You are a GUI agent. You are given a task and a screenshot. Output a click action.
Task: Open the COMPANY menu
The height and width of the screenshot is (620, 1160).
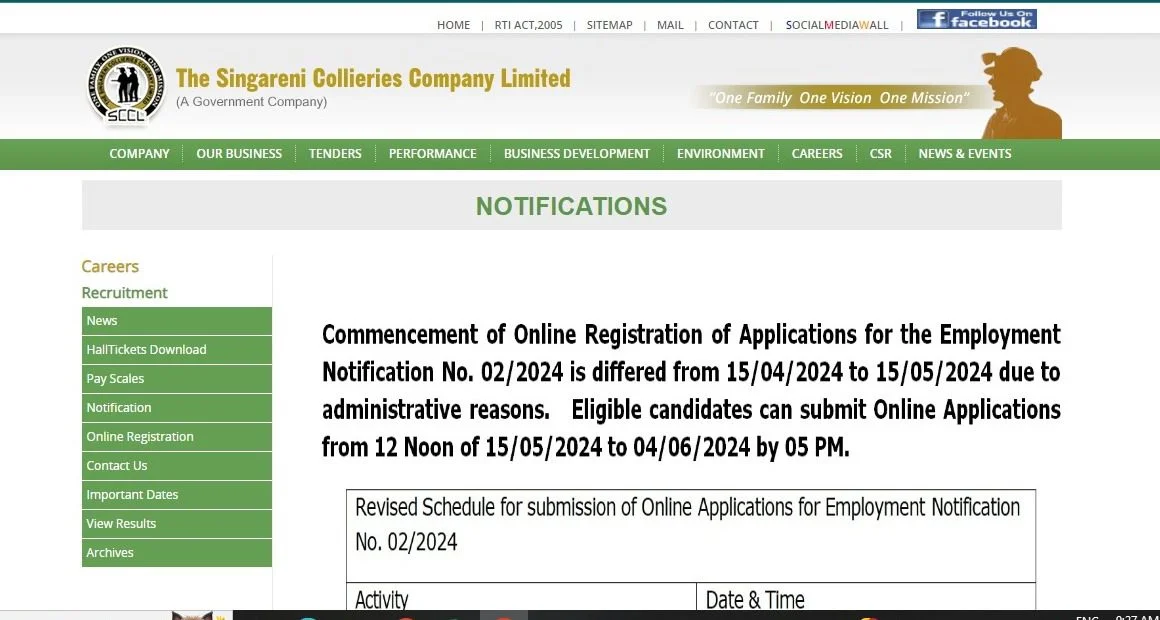click(139, 154)
